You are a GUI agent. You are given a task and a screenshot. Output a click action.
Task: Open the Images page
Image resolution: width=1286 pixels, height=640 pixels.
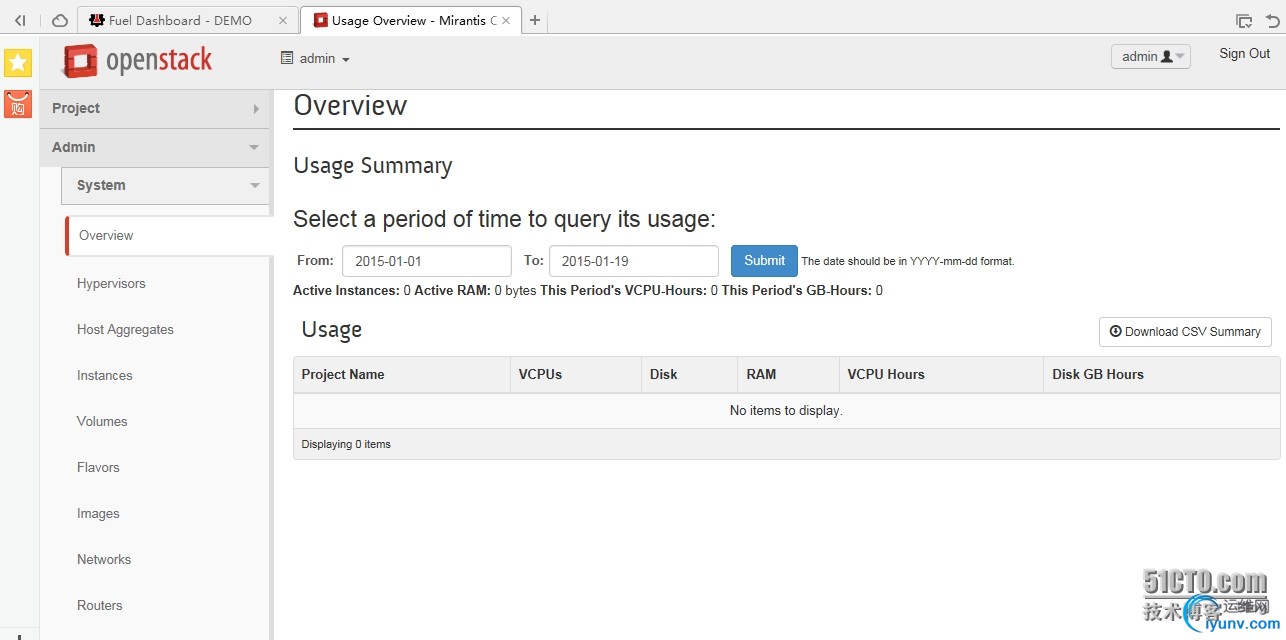(x=98, y=514)
